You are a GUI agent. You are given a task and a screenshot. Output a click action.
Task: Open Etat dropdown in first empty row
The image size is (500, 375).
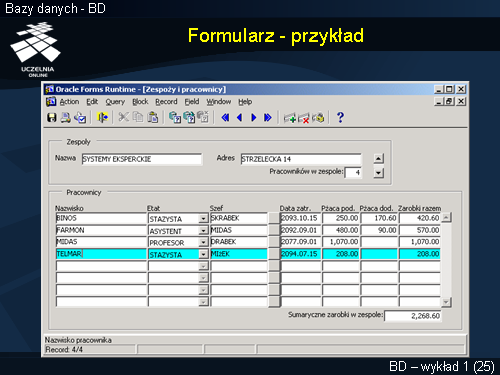(203, 266)
